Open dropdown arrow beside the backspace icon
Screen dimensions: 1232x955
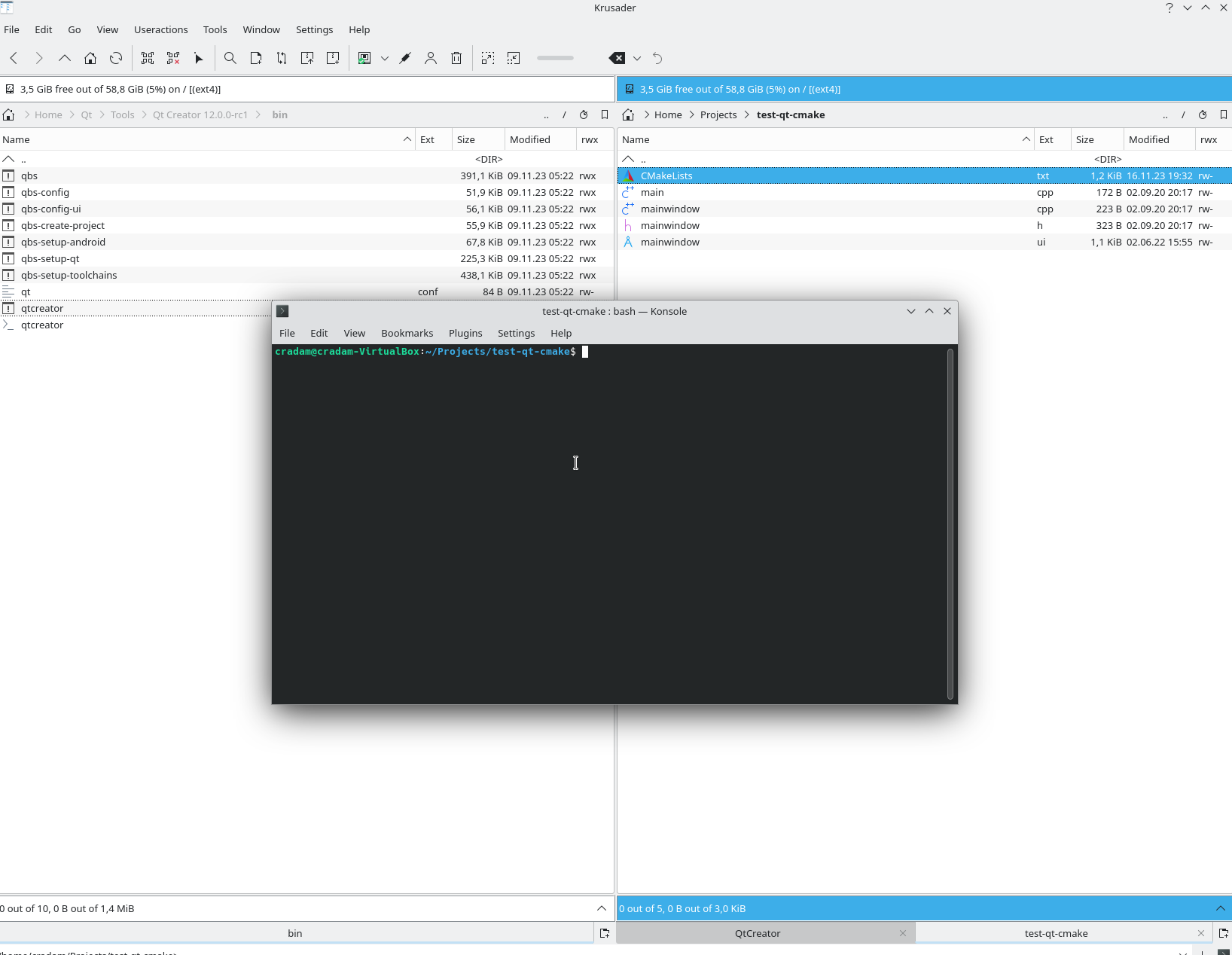(x=637, y=58)
